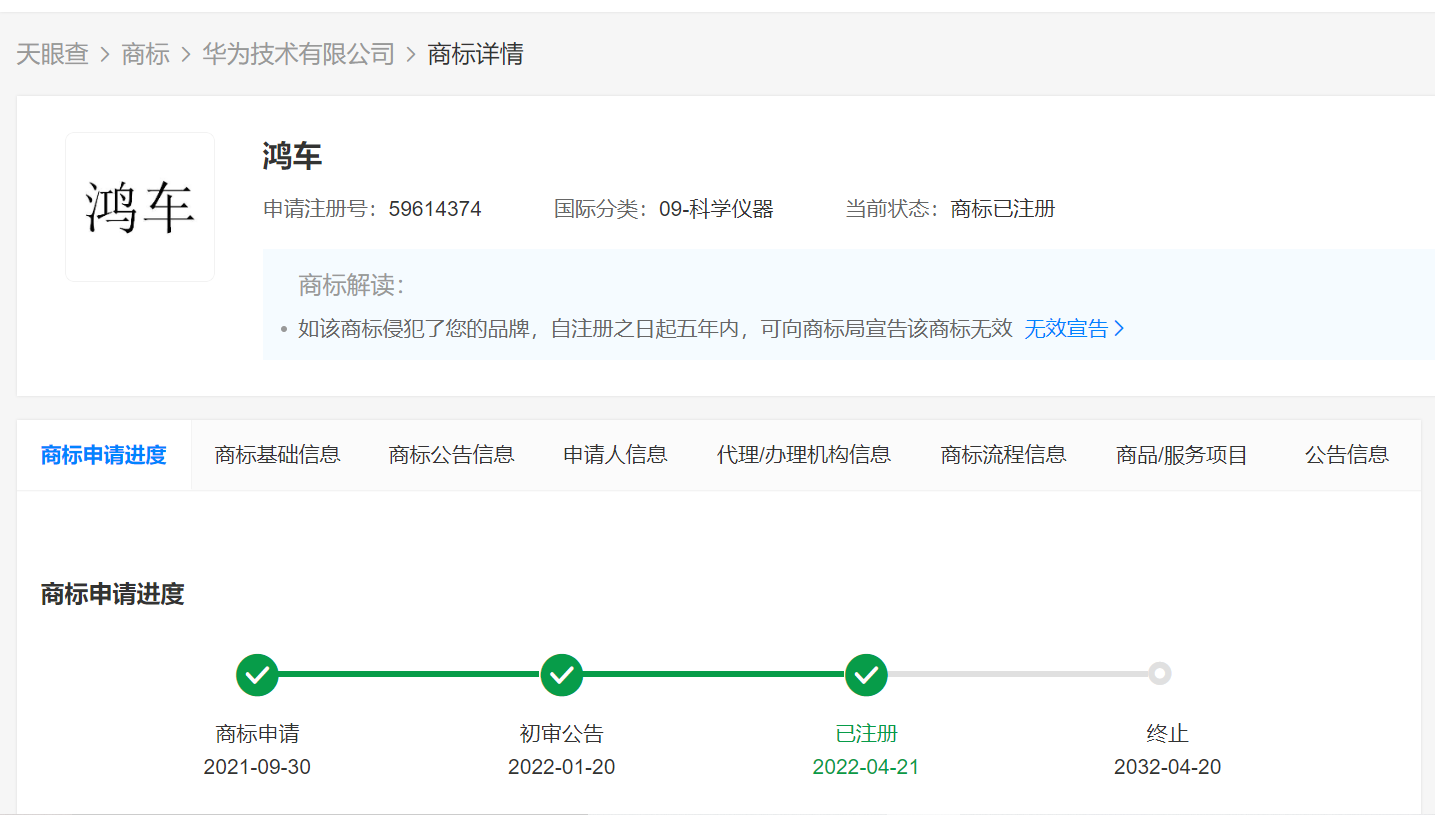The width and height of the screenshot is (1435, 815).
Task: Click the date 2032-04-20
Action: coord(1168,767)
